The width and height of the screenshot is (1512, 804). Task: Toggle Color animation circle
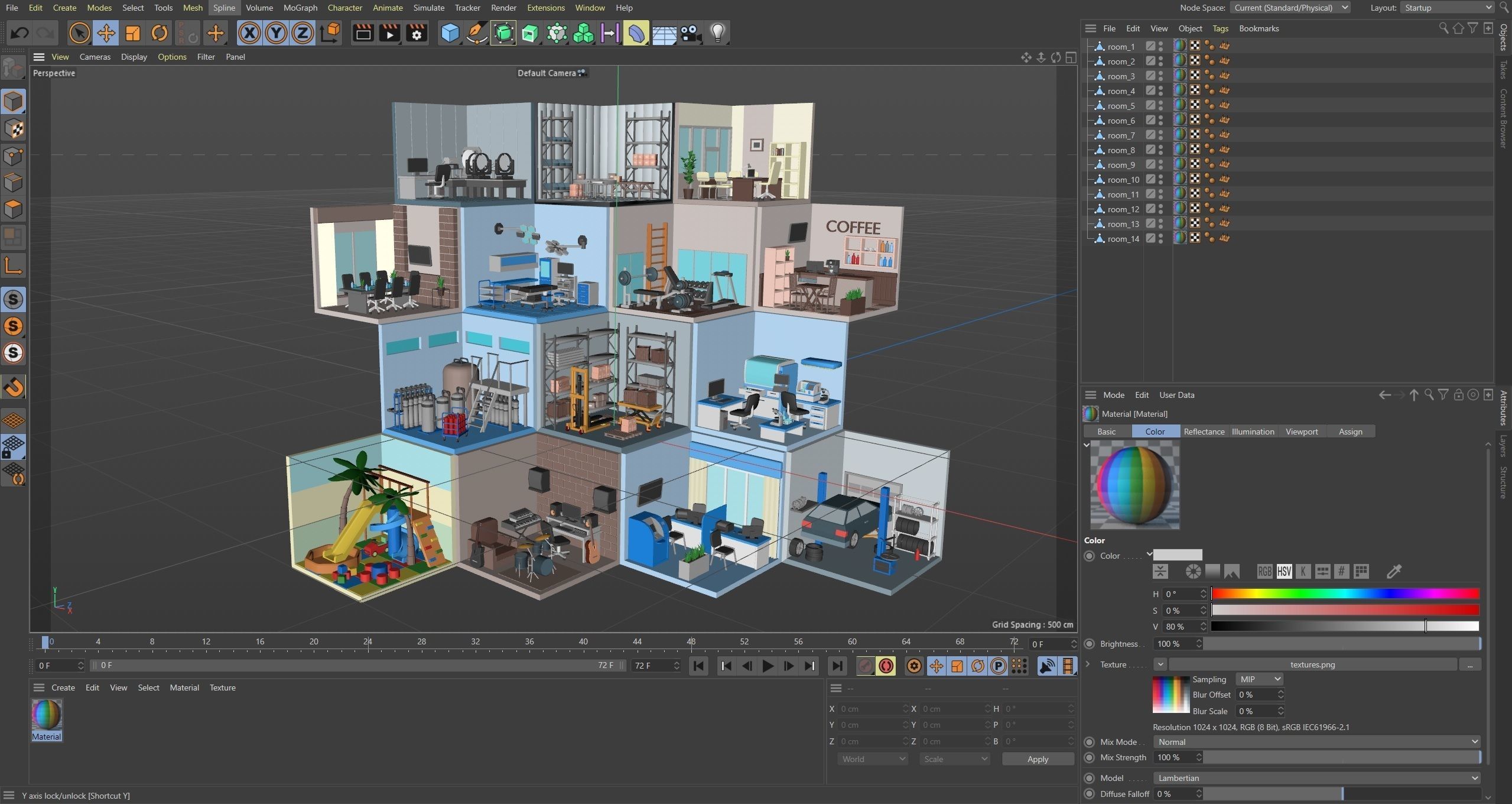click(1090, 556)
